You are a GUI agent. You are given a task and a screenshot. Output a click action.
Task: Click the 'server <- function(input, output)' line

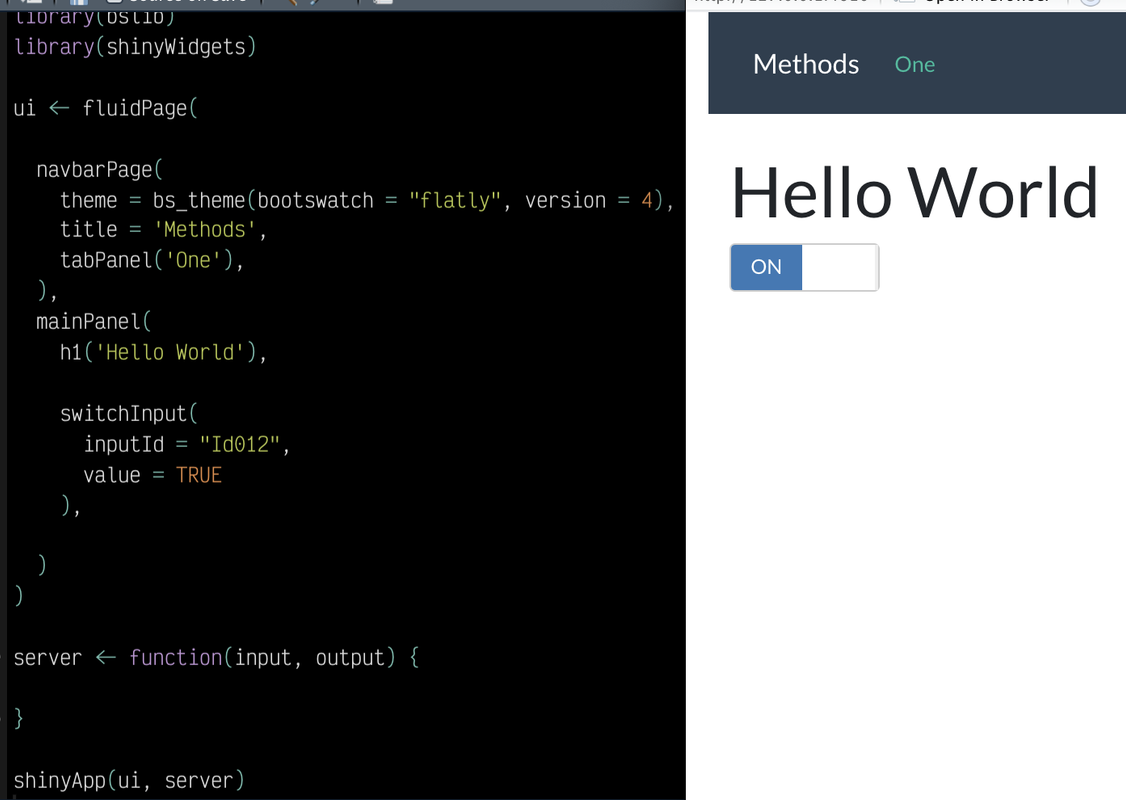click(x=216, y=658)
